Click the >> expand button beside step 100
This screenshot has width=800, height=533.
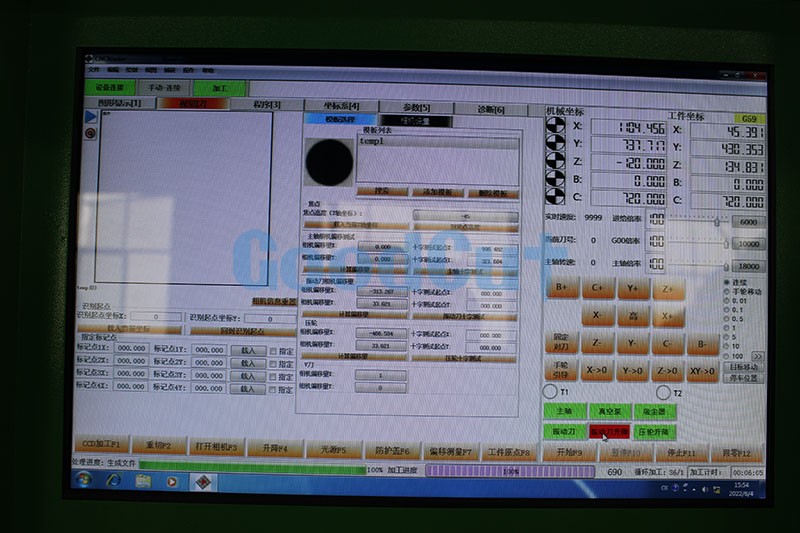758,356
